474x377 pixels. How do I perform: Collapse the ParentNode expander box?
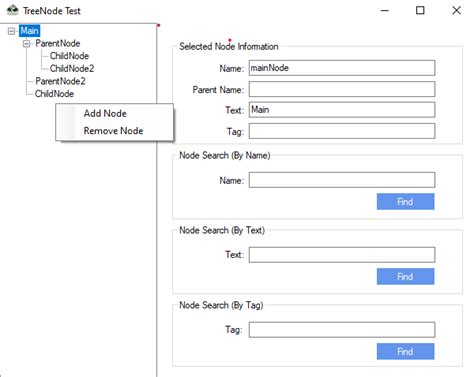tap(26, 44)
